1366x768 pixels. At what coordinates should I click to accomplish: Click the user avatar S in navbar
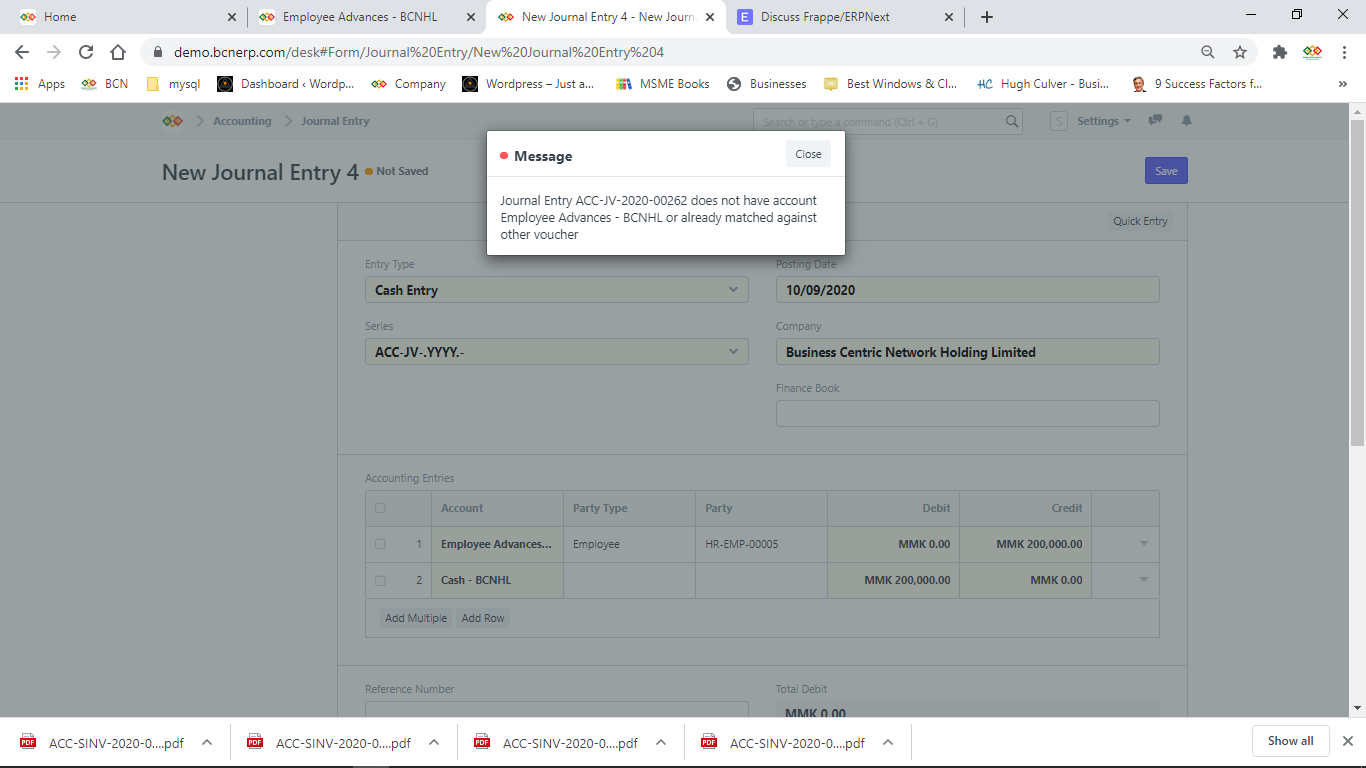[1059, 121]
